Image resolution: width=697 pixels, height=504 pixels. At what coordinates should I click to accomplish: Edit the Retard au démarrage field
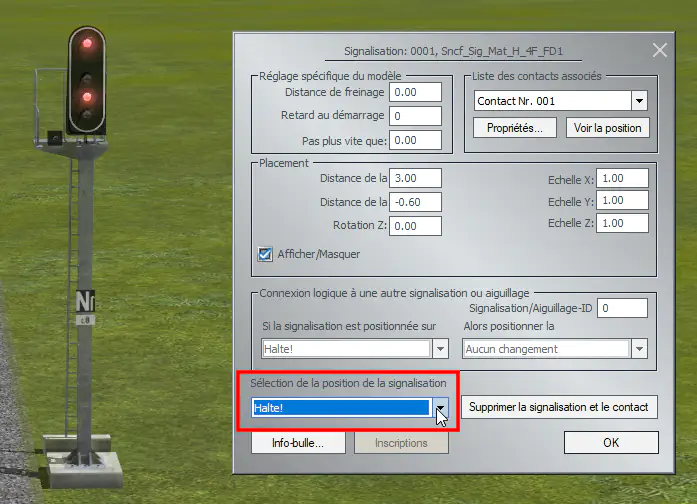click(415, 116)
